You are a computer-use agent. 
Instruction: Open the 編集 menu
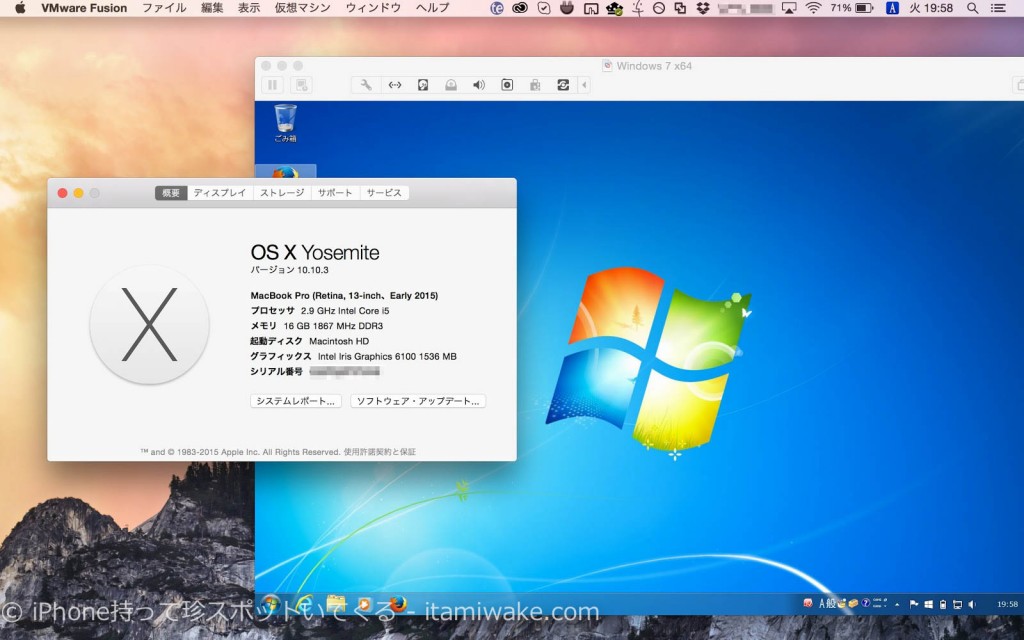tap(212, 8)
